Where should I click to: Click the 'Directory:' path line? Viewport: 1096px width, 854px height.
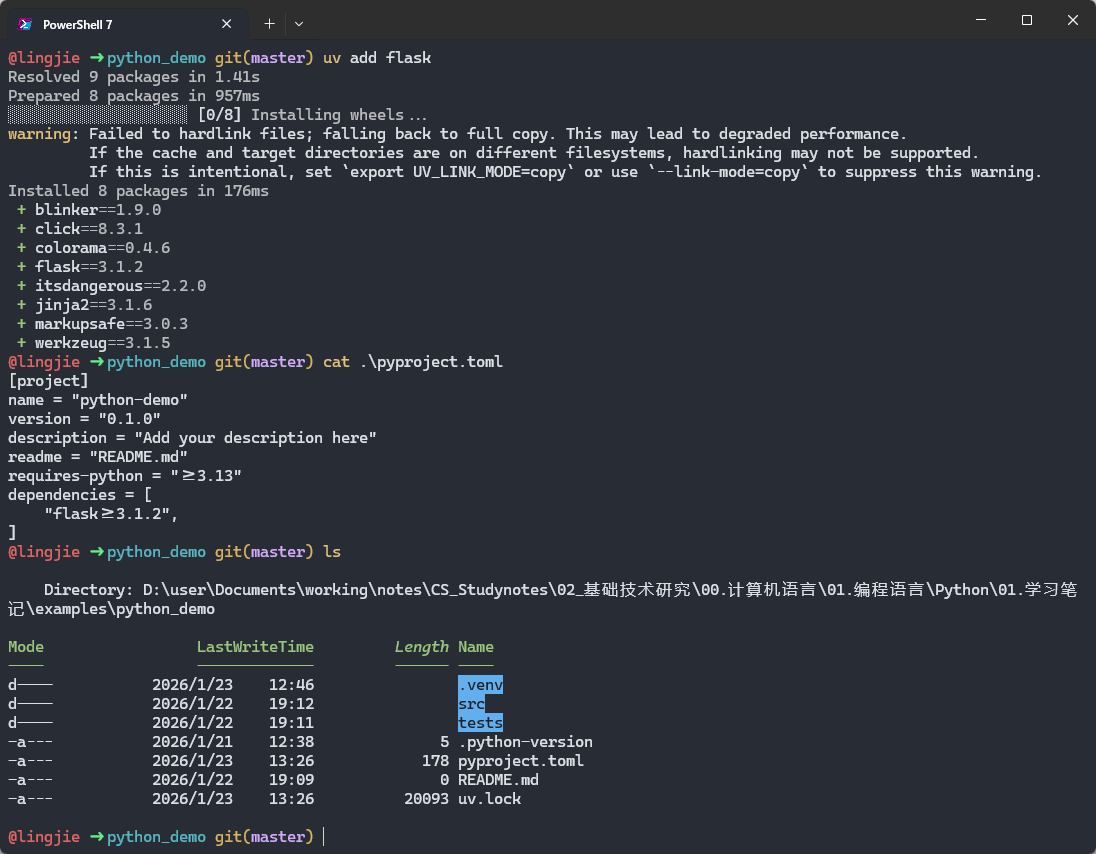click(x=542, y=599)
